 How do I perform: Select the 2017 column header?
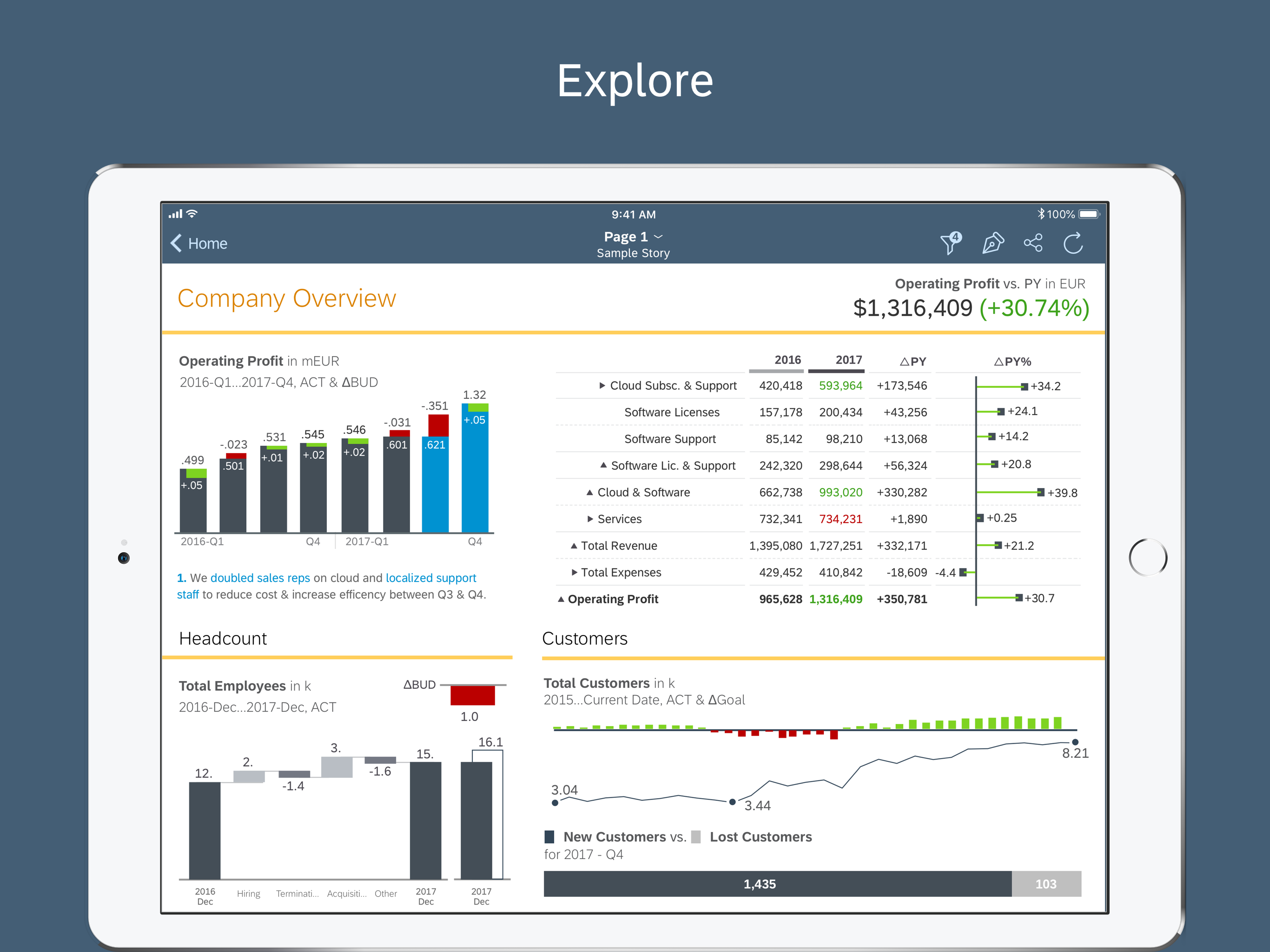point(848,360)
